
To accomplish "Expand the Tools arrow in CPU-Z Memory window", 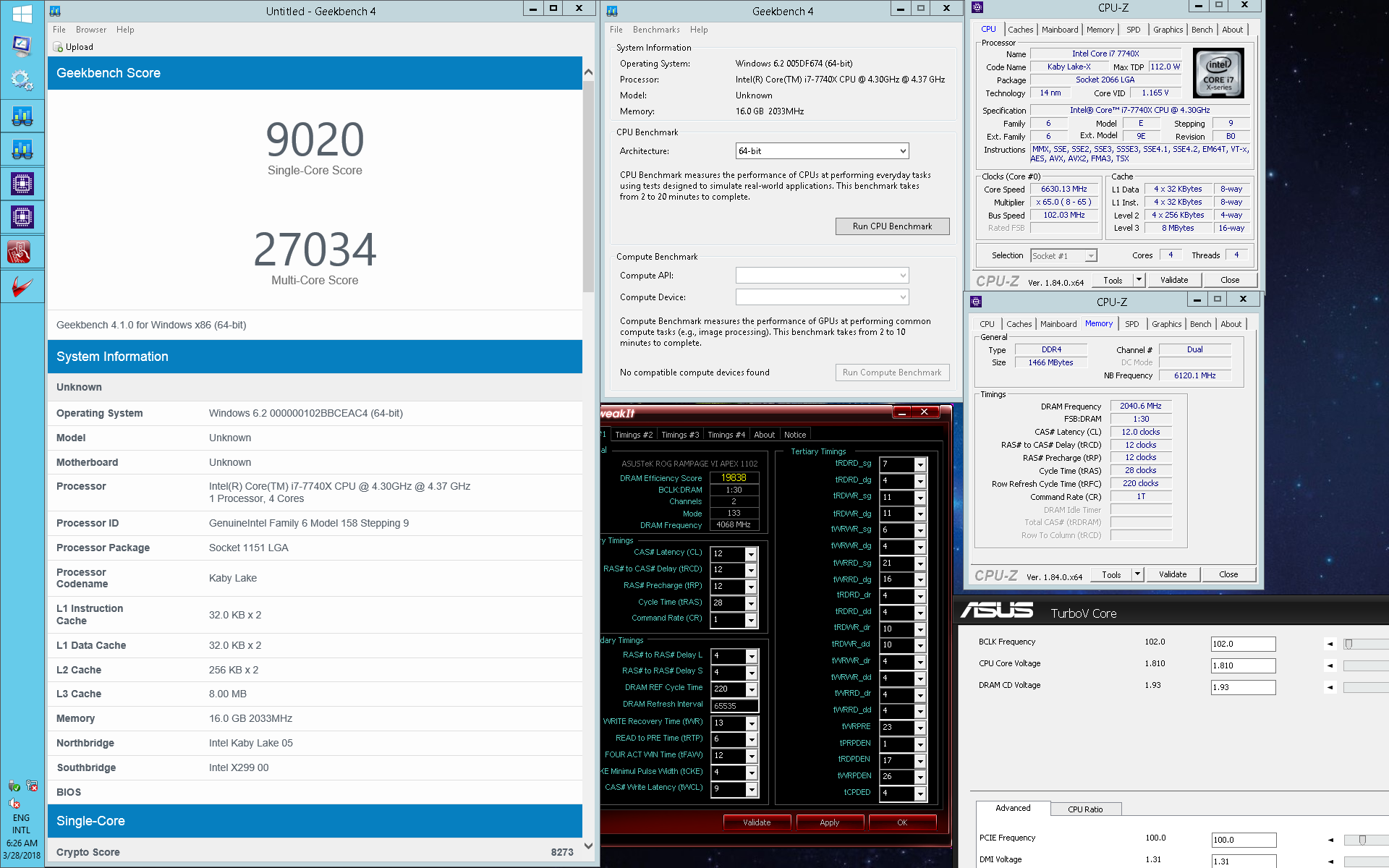I will [x=1137, y=574].
